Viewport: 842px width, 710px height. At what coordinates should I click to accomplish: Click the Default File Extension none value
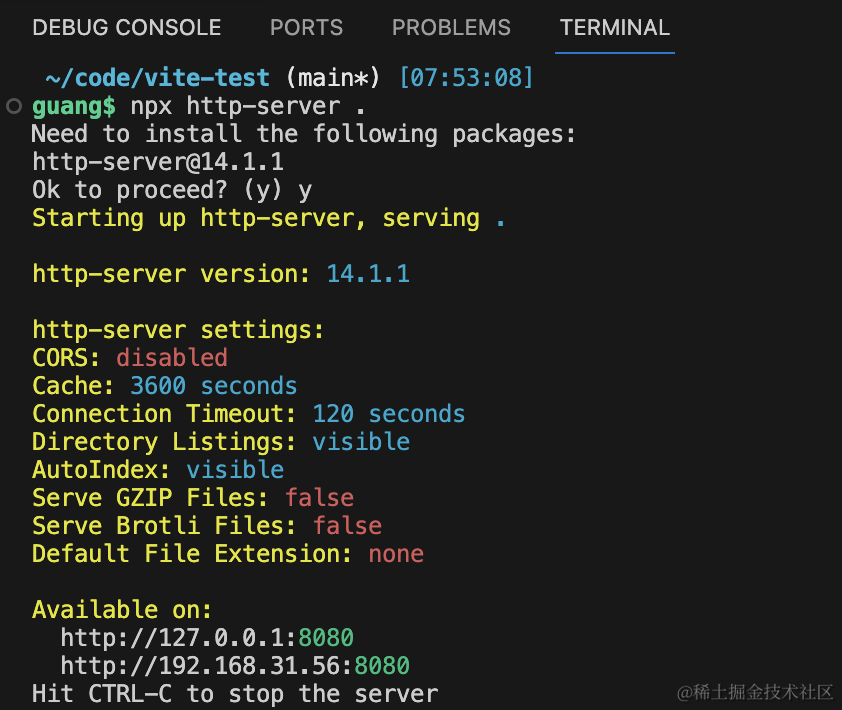click(x=395, y=554)
